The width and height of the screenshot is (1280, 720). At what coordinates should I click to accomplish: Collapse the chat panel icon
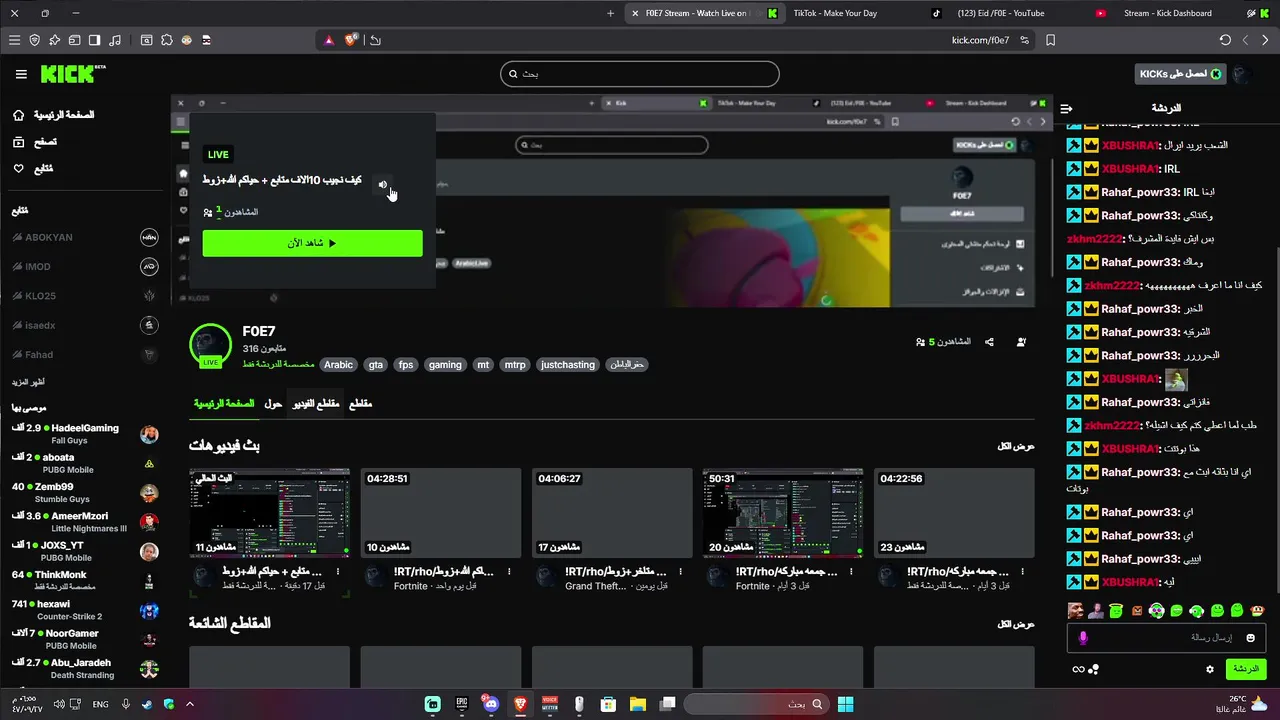(1066, 108)
